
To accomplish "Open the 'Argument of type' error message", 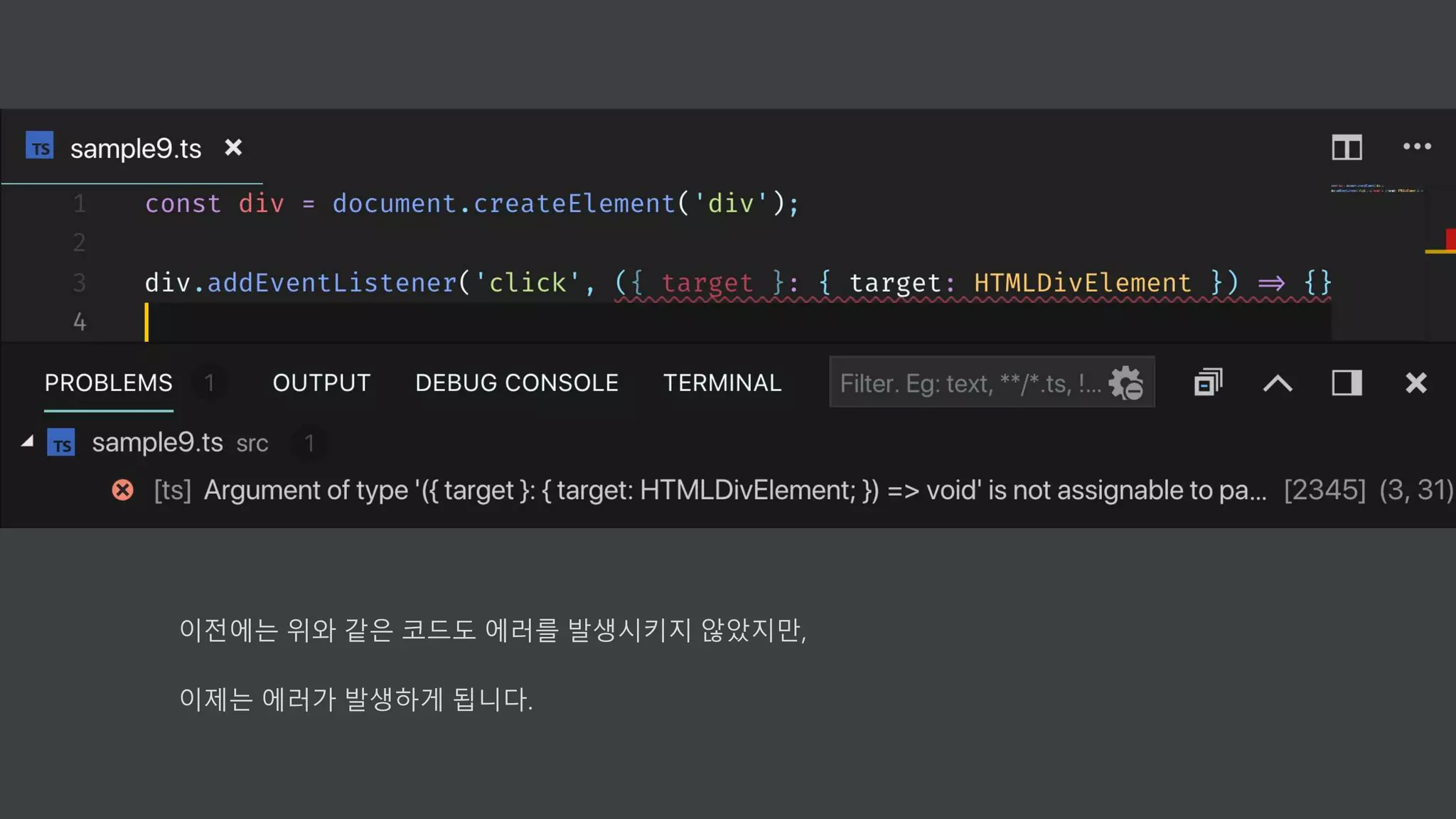I will pos(735,490).
